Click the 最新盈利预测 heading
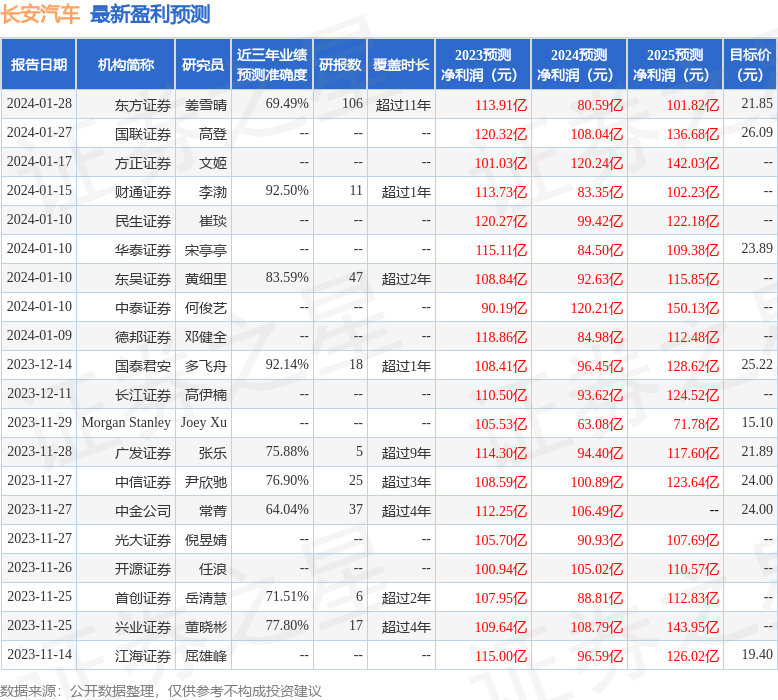Viewport: 778px width, 700px height. click(150, 13)
